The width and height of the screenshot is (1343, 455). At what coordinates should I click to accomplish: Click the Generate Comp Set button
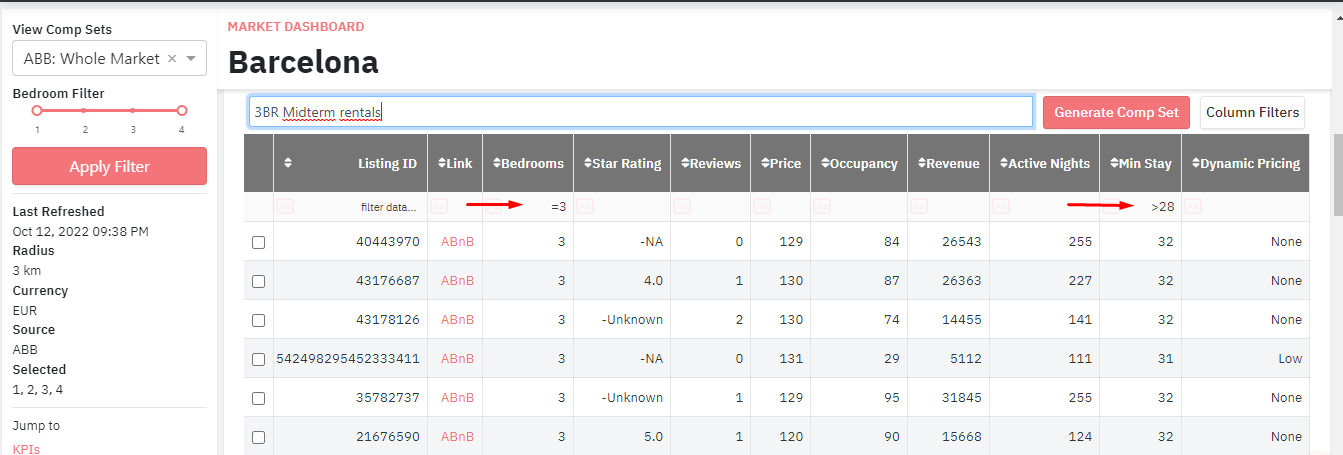1117,112
